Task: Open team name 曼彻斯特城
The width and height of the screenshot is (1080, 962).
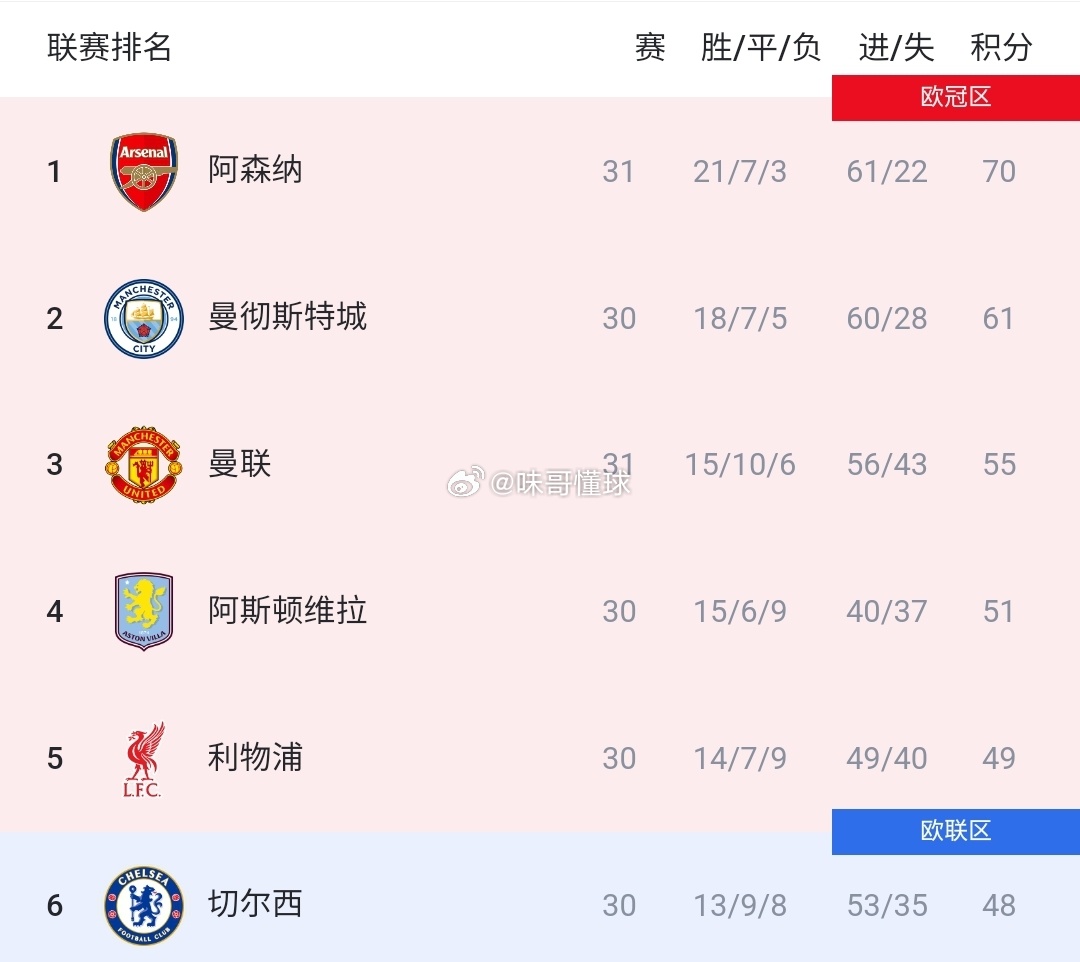Action: pyautogui.click(x=287, y=317)
